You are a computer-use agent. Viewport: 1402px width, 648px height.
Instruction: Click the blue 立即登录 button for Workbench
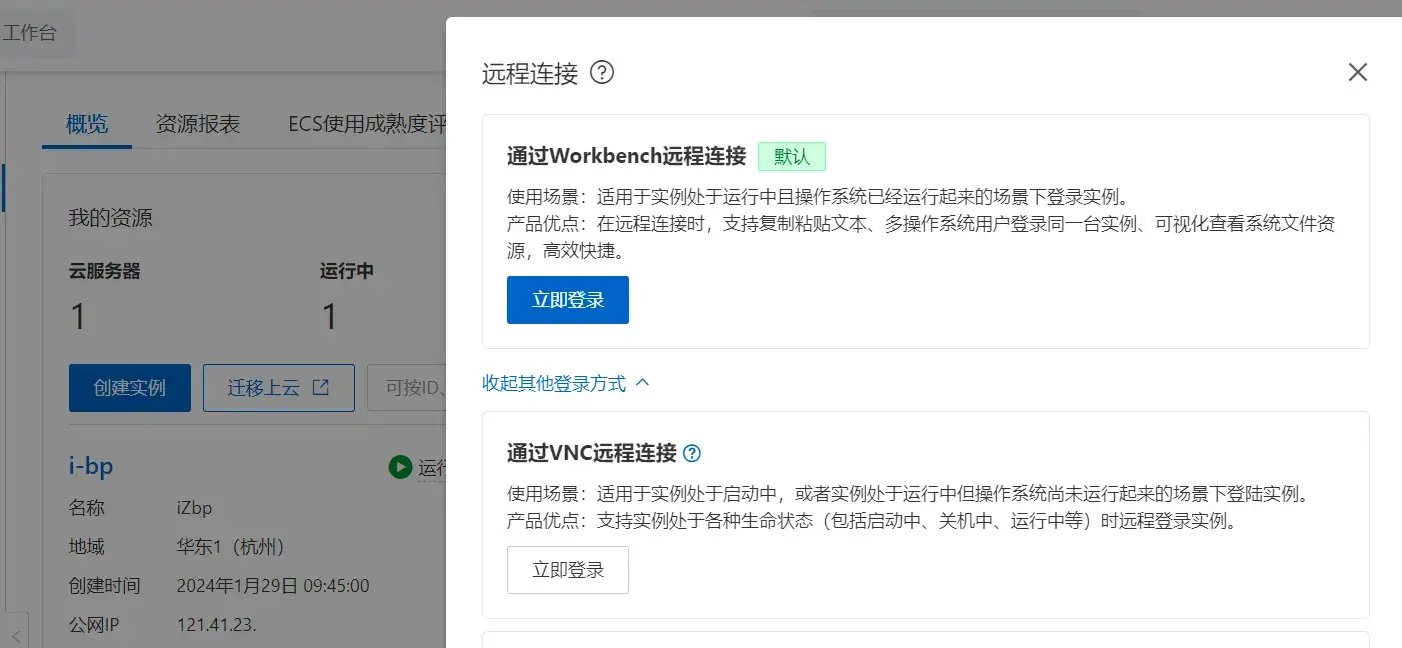pyautogui.click(x=568, y=300)
